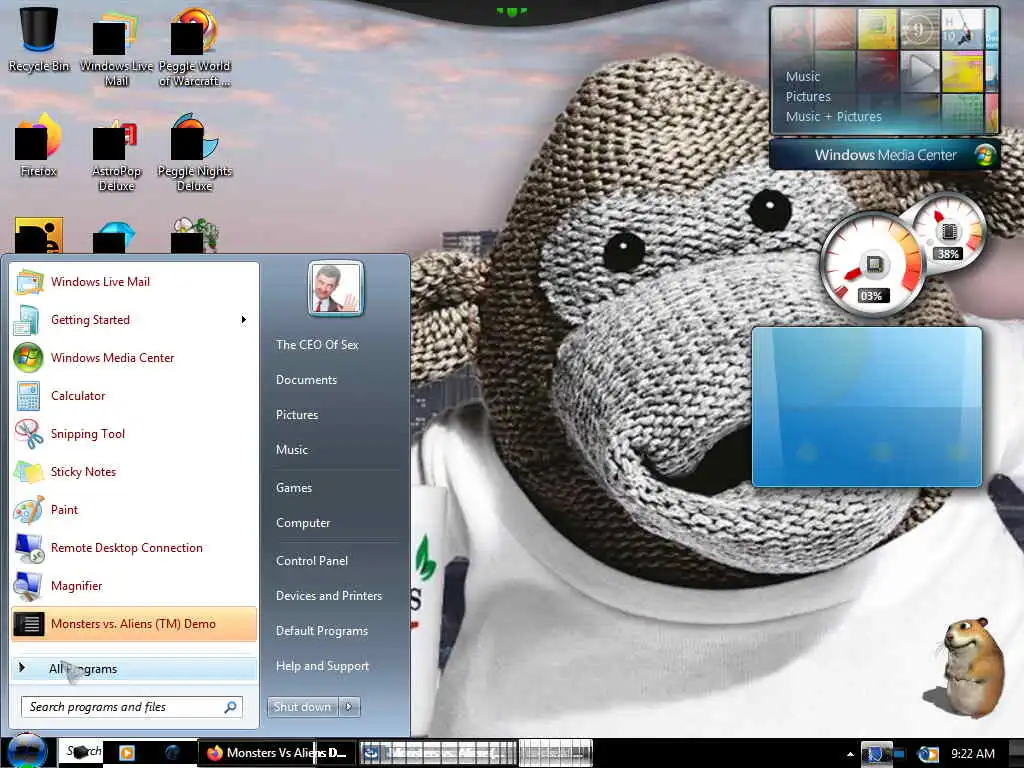Screen dimensions: 1024x768
Task: Click the Windows Media Center gadget banner
Action: point(885,155)
